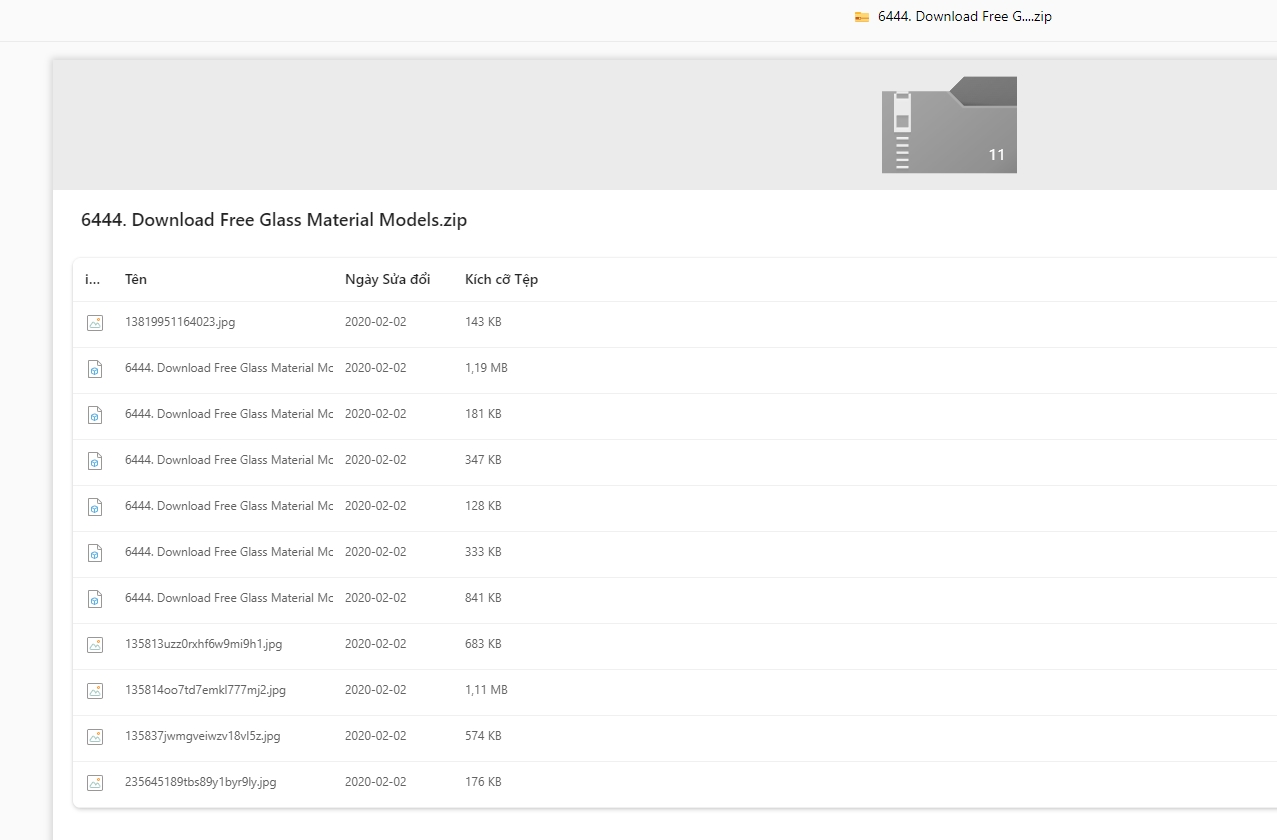Select the Glass Material file sized 333 KB
Screen dimensions: 1277x840
coord(229,552)
